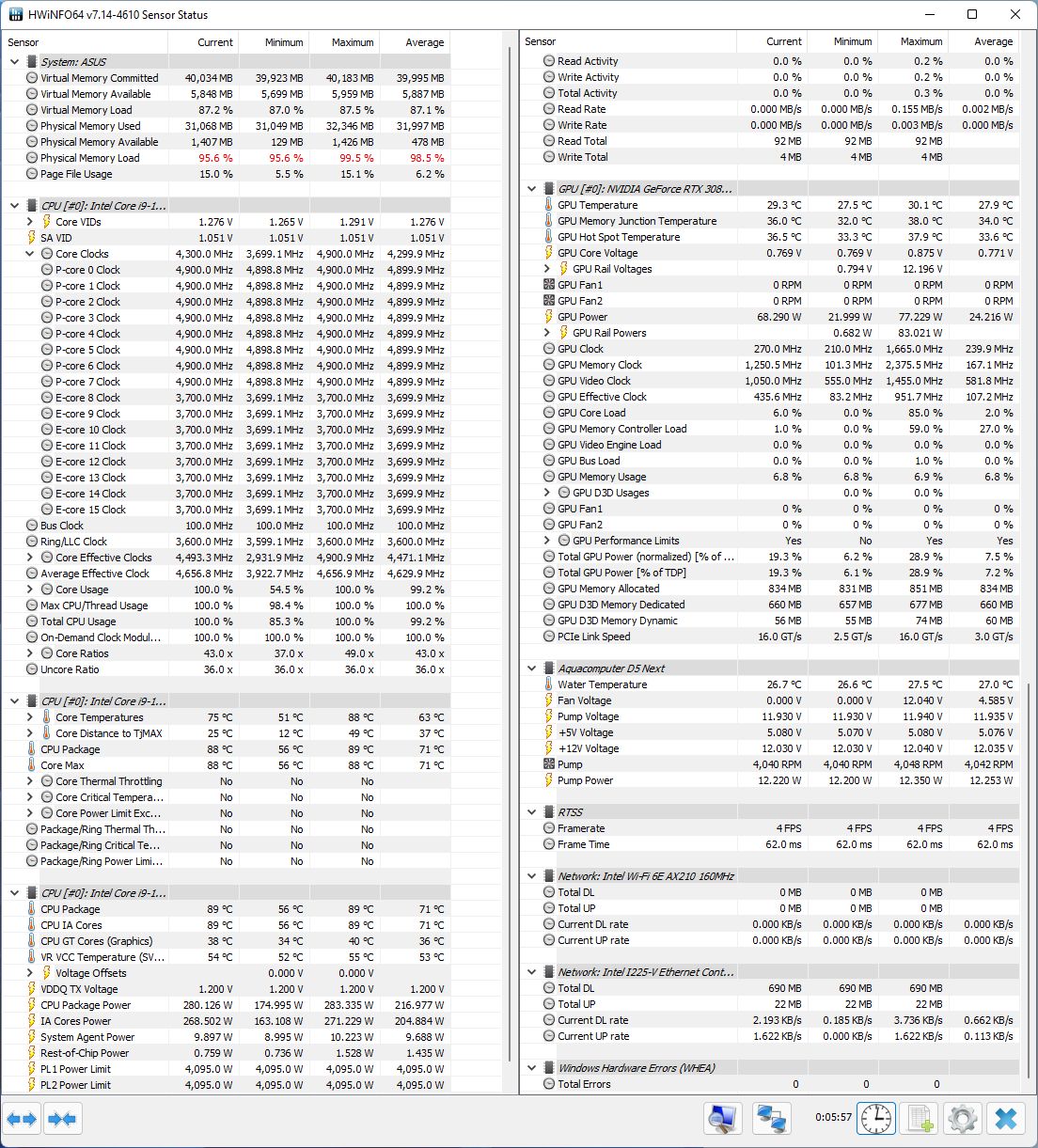Expand the GPU D3D Usages row

(547, 493)
